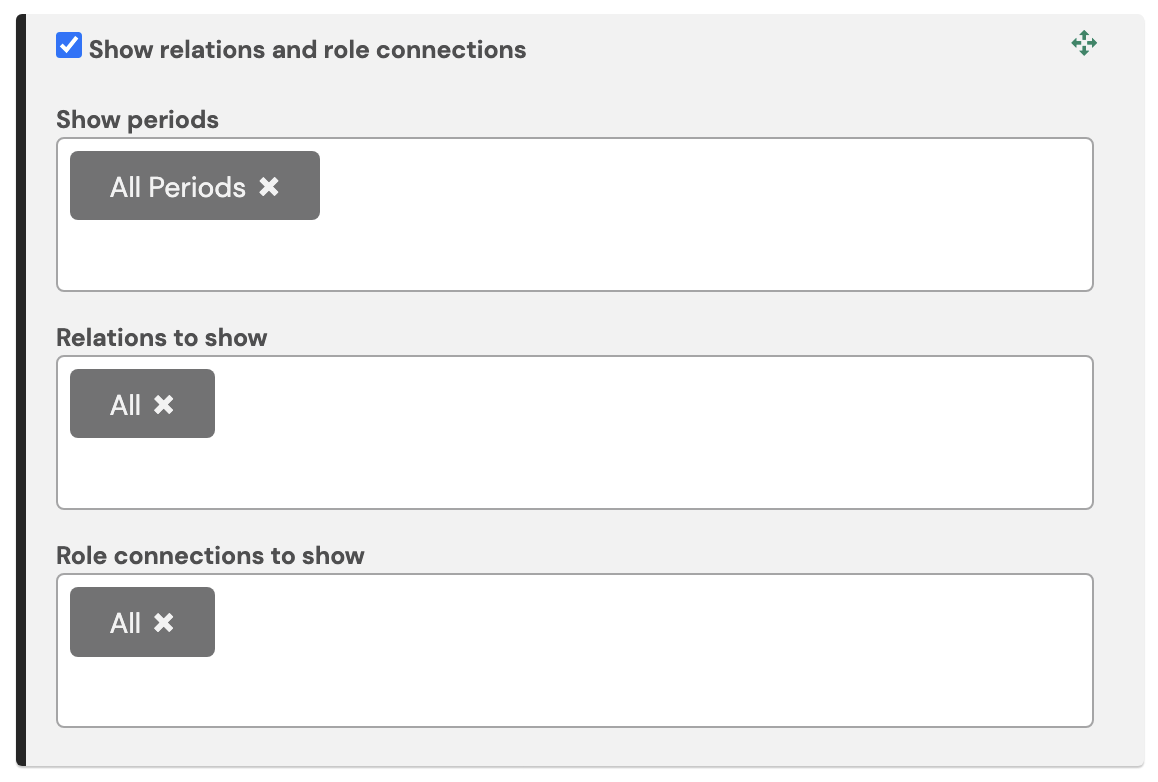Click the four-arrow drag icon top right
The image size is (1158, 782).
1084,43
